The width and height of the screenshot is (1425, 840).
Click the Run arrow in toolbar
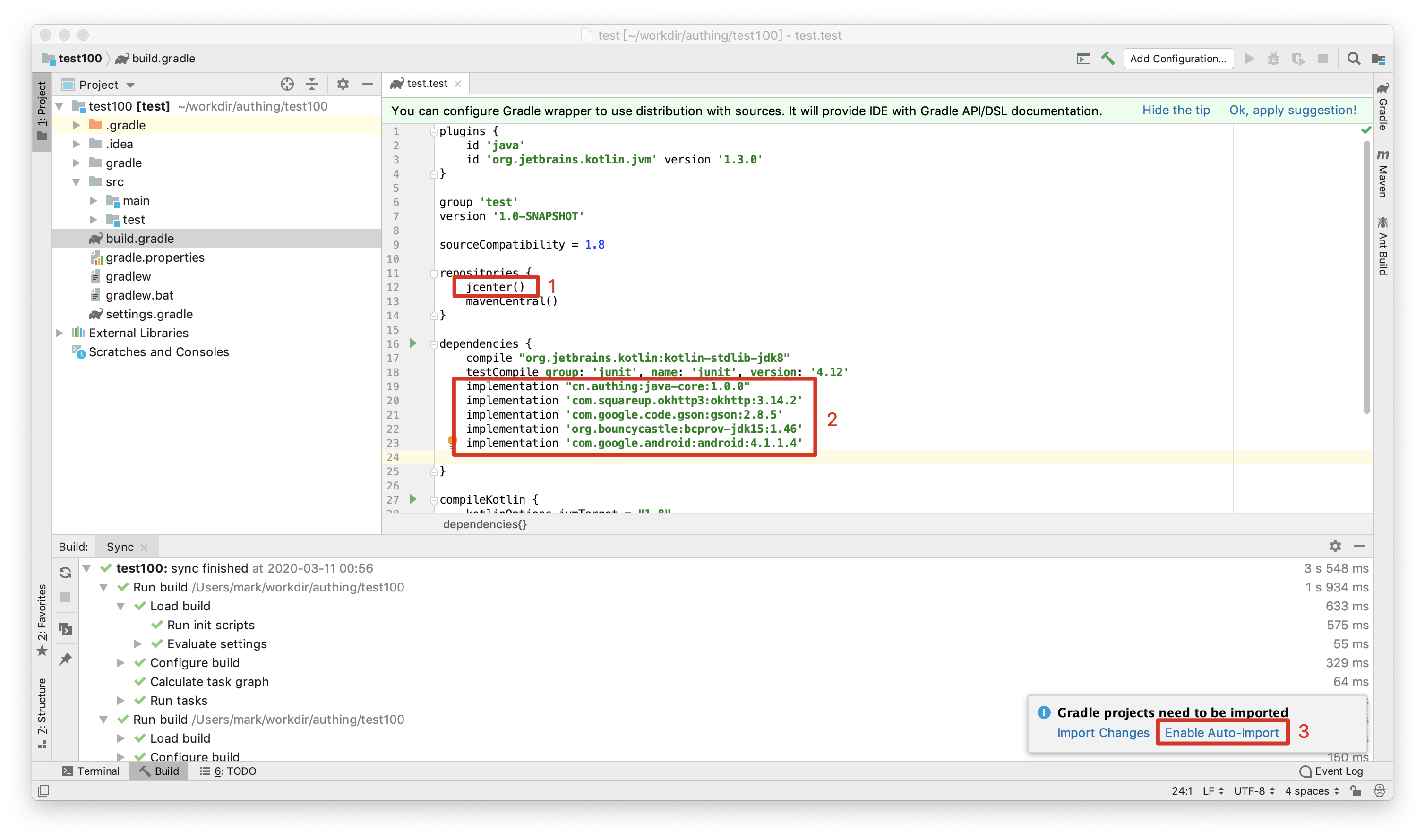coord(1250,58)
